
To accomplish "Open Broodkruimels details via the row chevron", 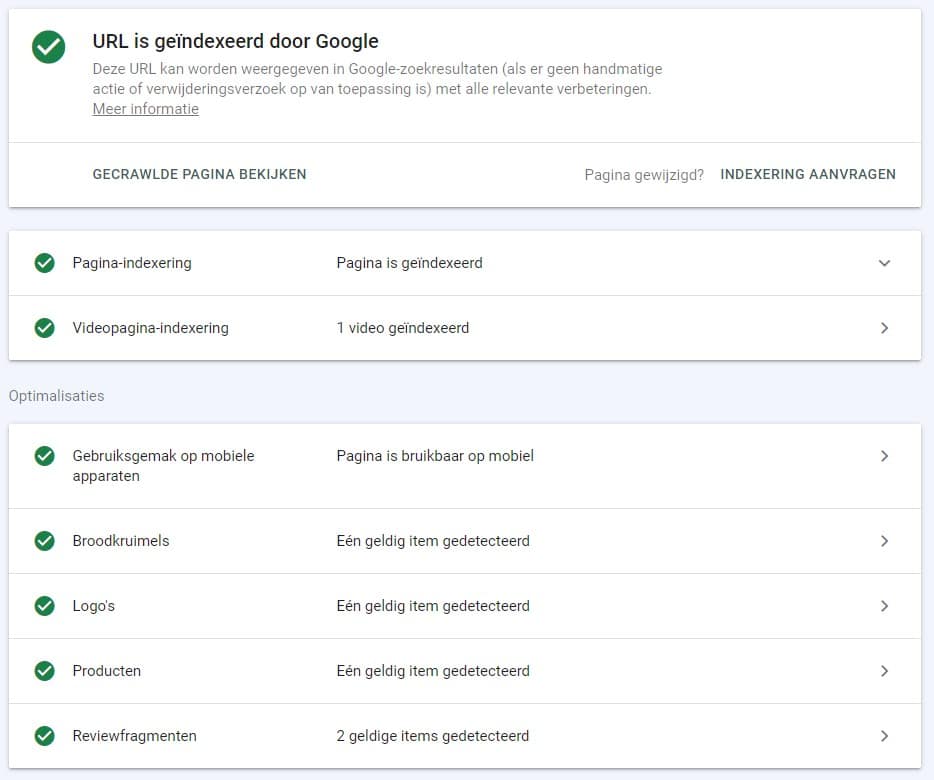I will tap(885, 541).
